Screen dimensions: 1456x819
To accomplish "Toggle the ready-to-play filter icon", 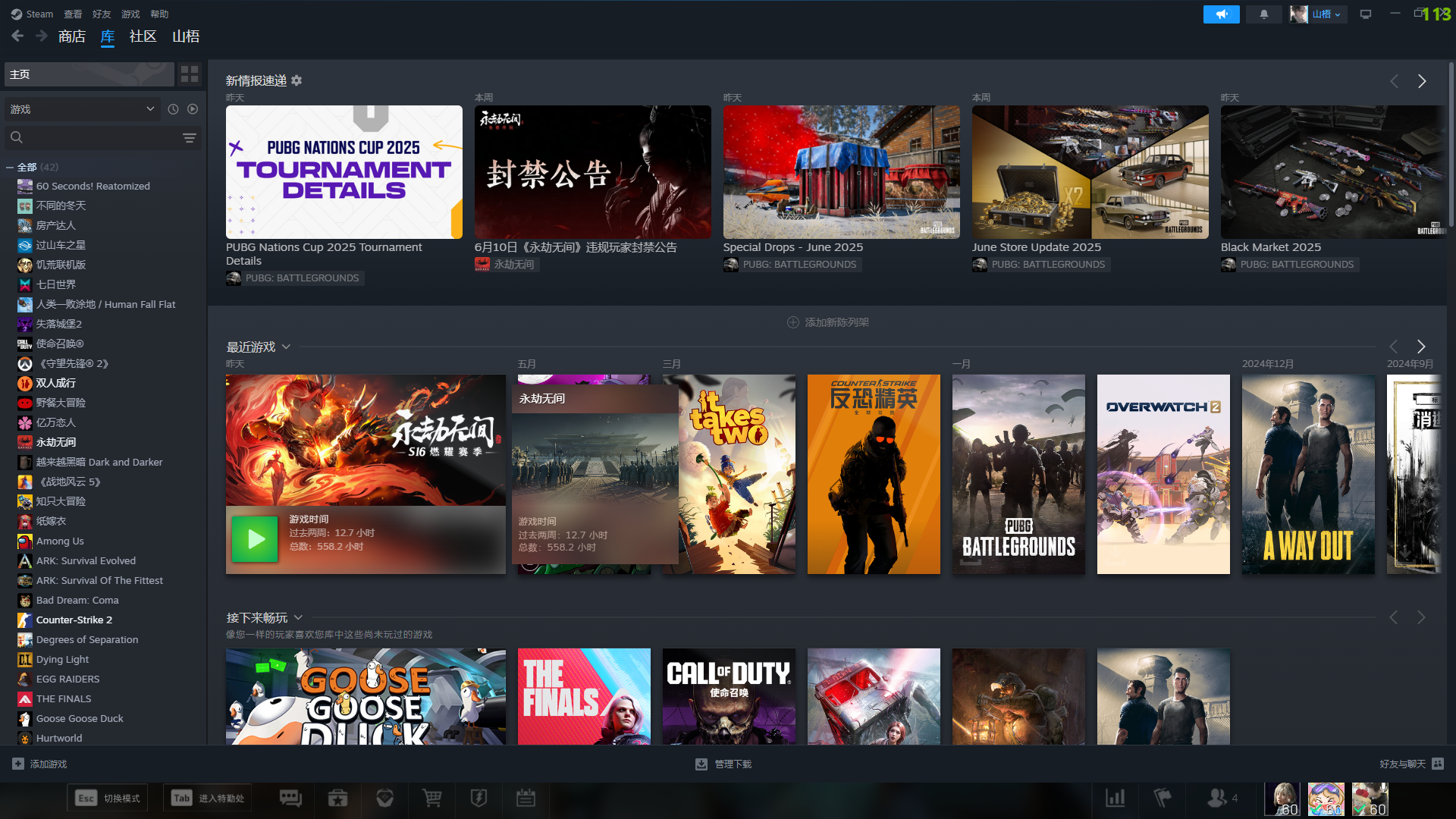I will [x=193, y=109].
